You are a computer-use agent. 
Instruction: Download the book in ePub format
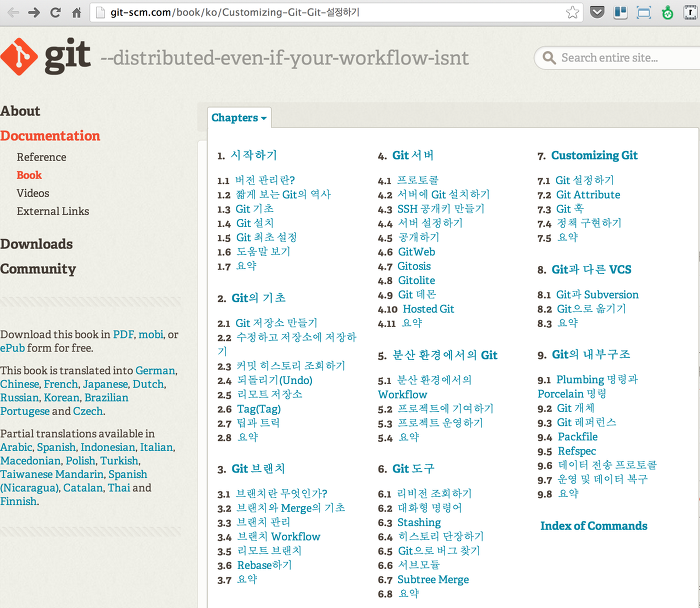coord(12,348)
